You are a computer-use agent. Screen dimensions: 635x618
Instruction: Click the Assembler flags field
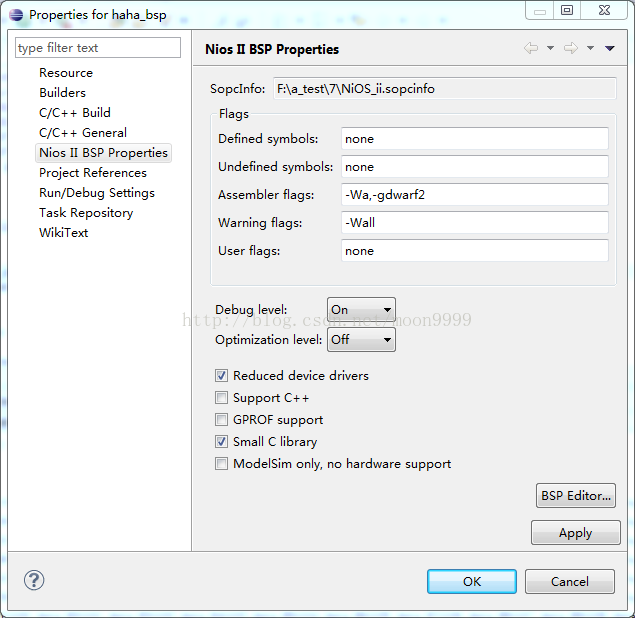tap(475, 194)
